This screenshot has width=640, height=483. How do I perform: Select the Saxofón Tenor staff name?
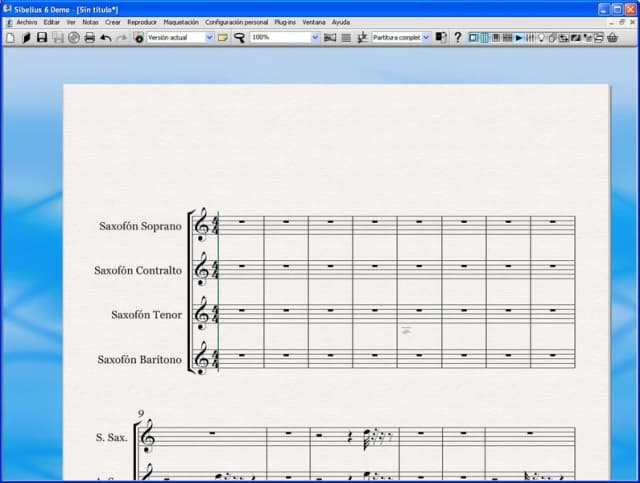tap(147, 315)
